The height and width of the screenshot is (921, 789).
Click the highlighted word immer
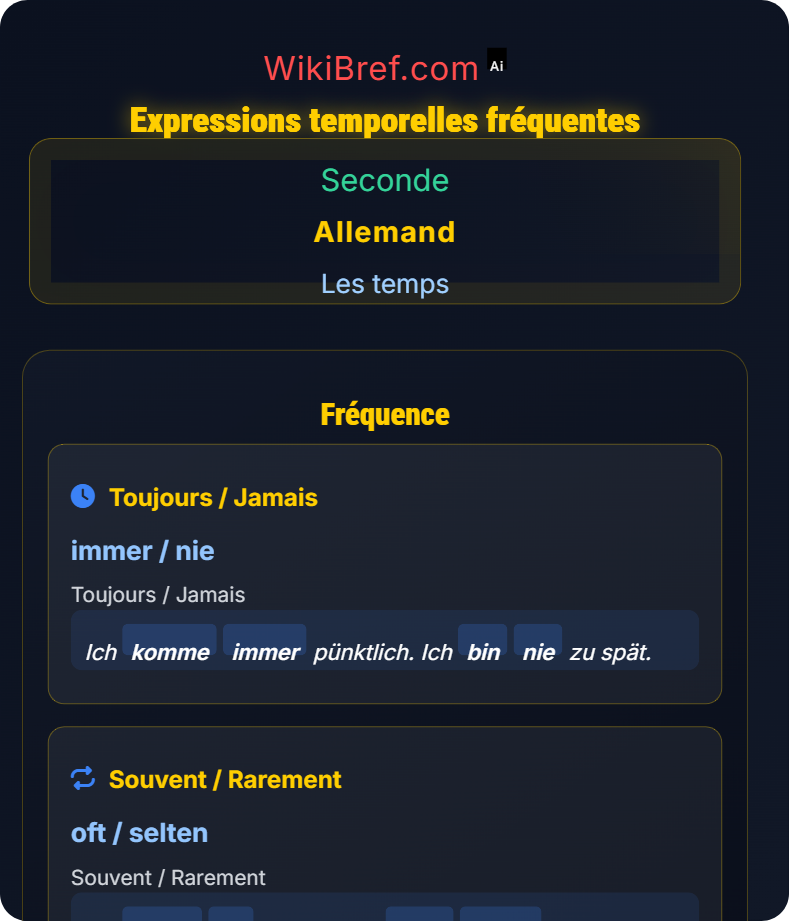pyautogui.click(x=265, y=651)
